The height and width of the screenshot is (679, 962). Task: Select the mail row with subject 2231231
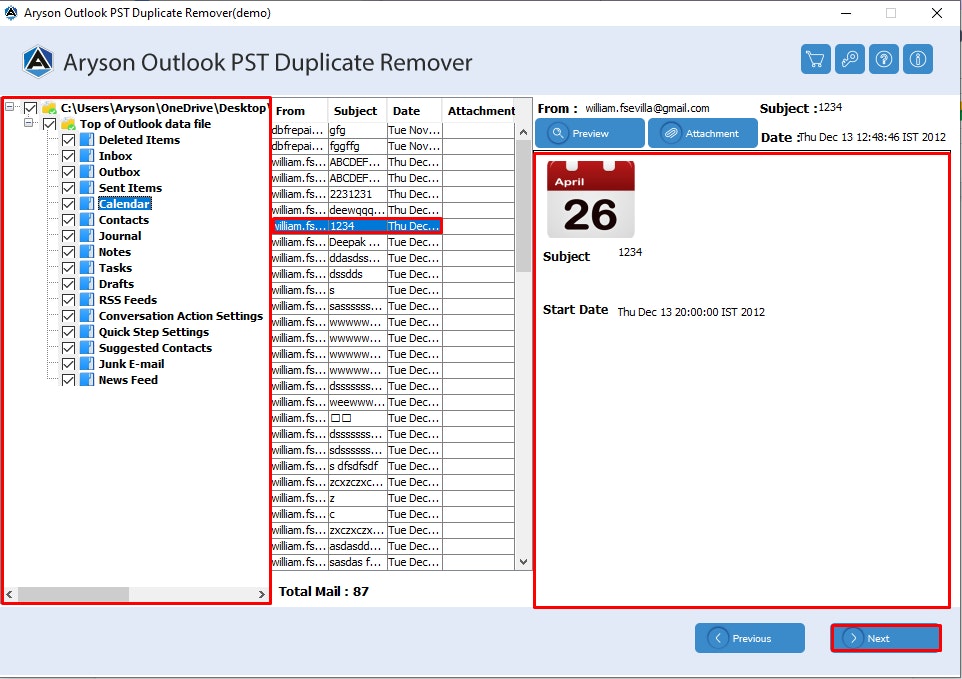(393, 194)
